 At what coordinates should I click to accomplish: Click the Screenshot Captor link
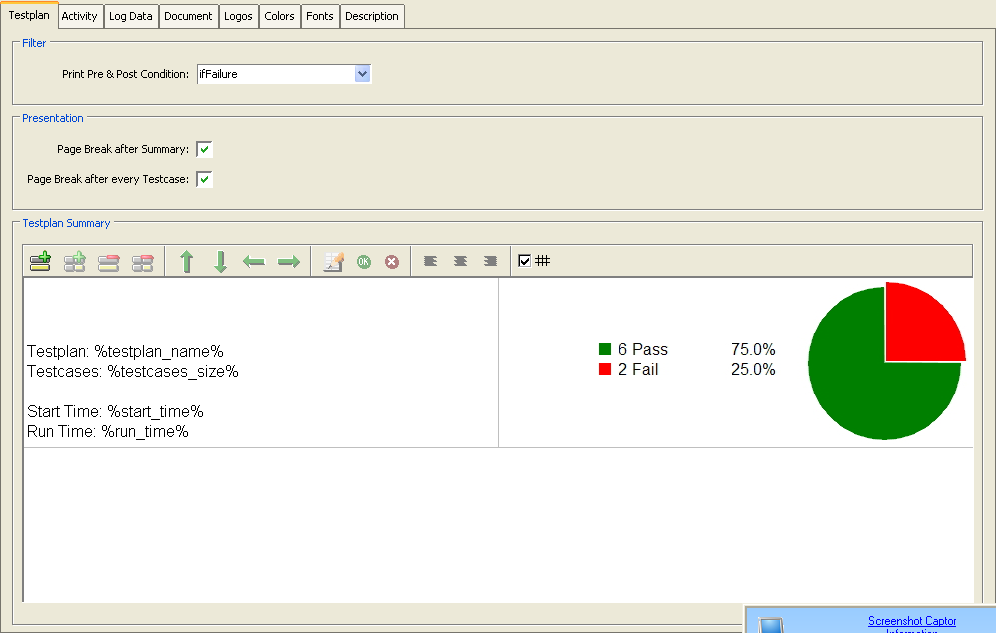tap(911, 621)
